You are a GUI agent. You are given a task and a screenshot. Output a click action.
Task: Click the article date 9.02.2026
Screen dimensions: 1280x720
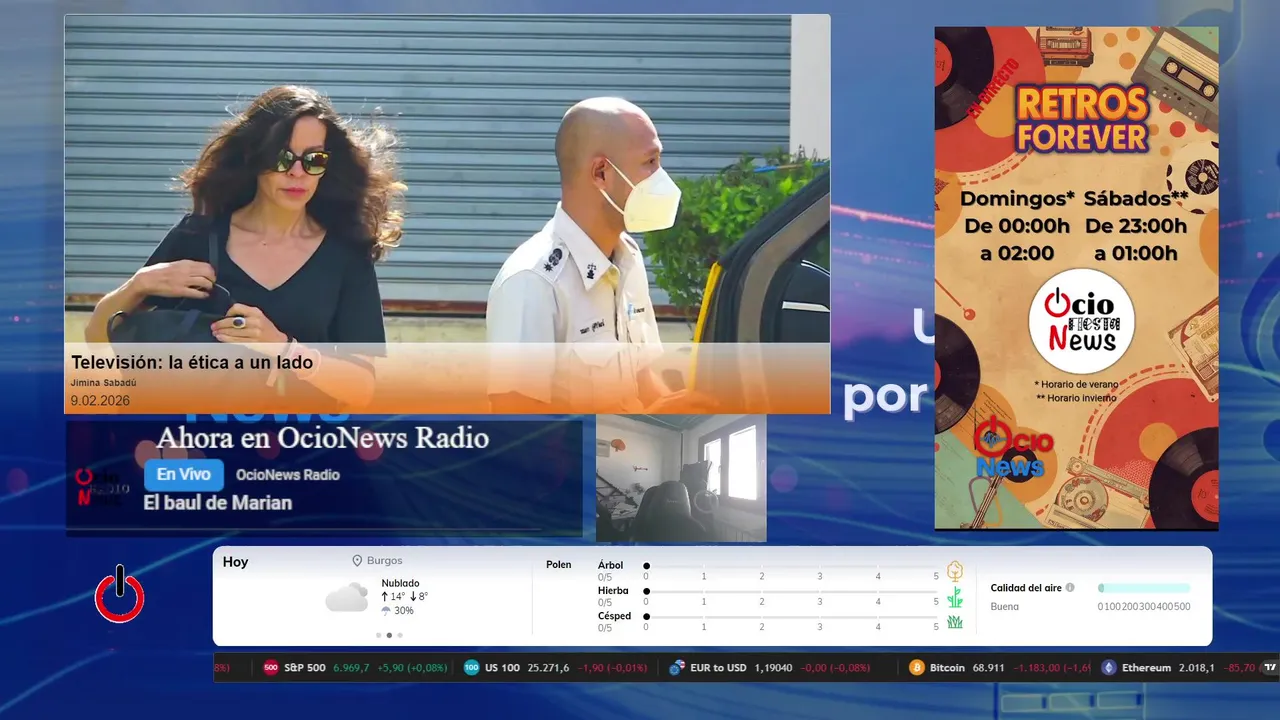100,401
